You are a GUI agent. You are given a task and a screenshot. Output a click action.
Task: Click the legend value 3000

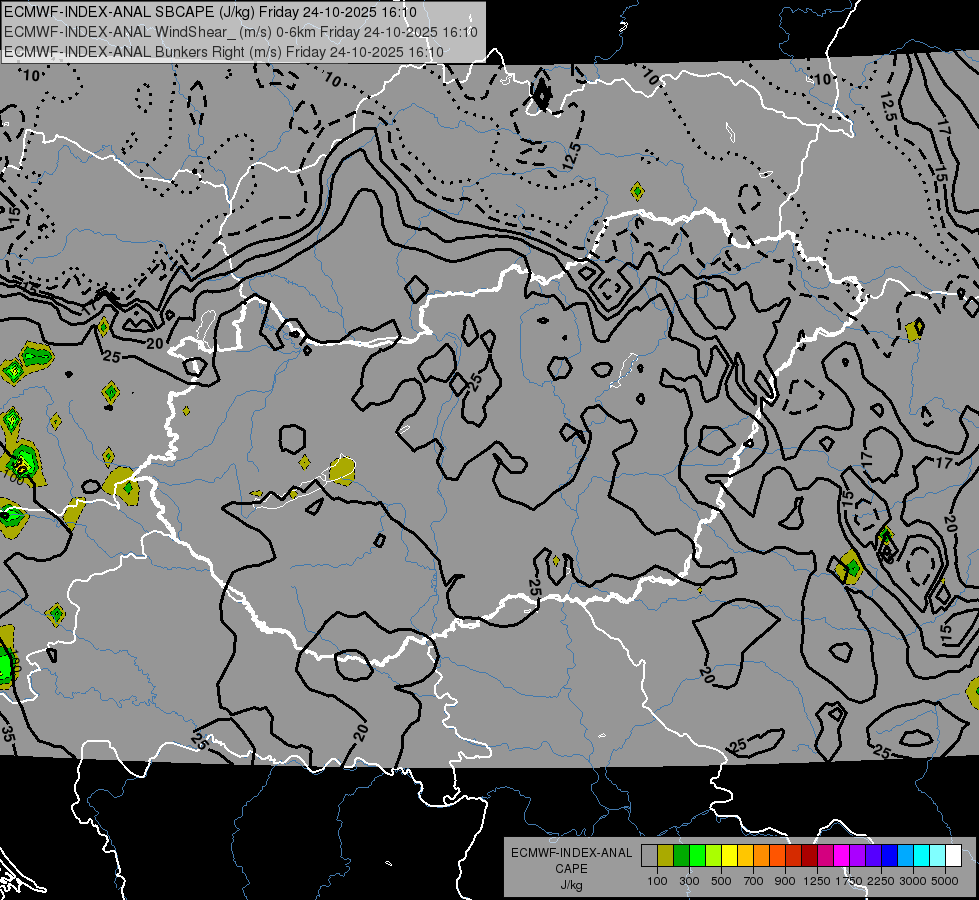(x=913, y=881)
